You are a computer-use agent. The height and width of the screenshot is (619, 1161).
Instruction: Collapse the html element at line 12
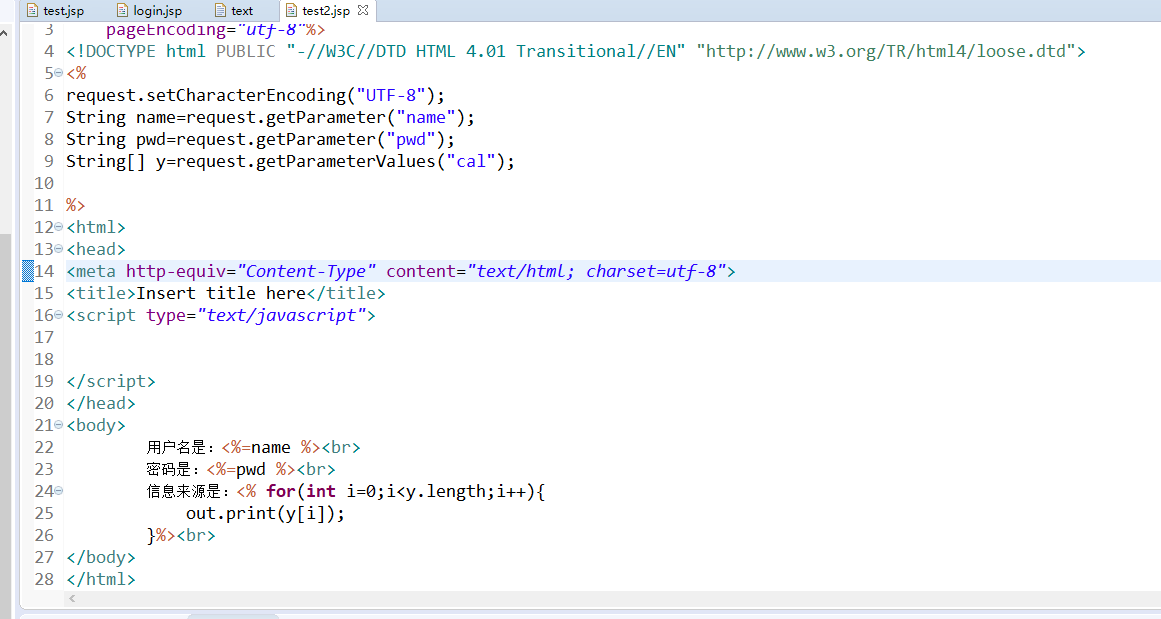coord(58,227)
